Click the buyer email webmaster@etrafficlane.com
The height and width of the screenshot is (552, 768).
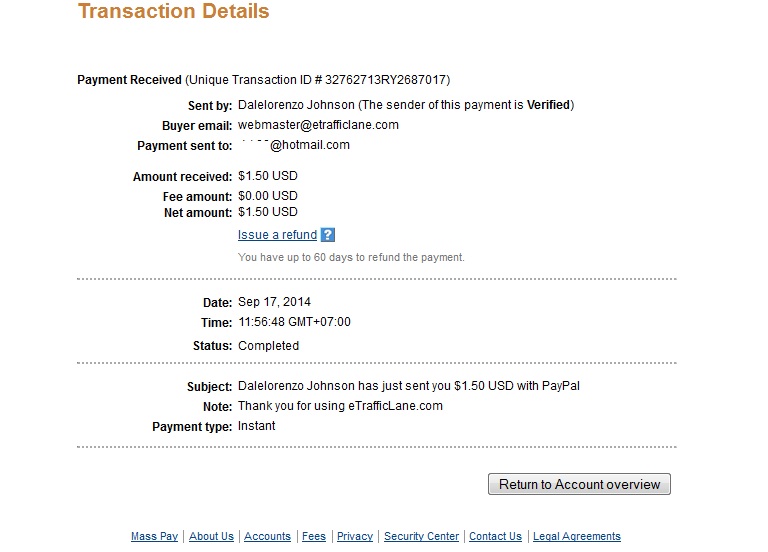[318, 125]
